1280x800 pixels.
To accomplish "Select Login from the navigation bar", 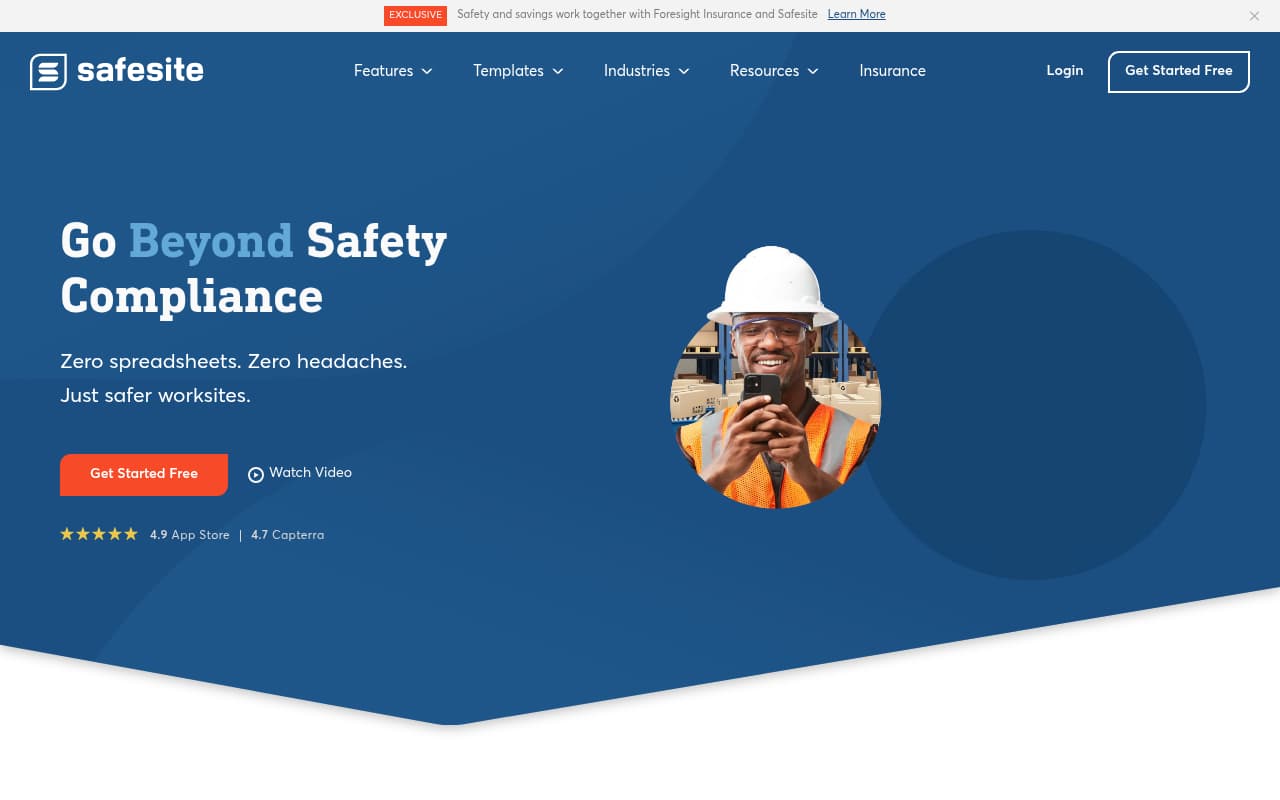I will coord(1064,71).
